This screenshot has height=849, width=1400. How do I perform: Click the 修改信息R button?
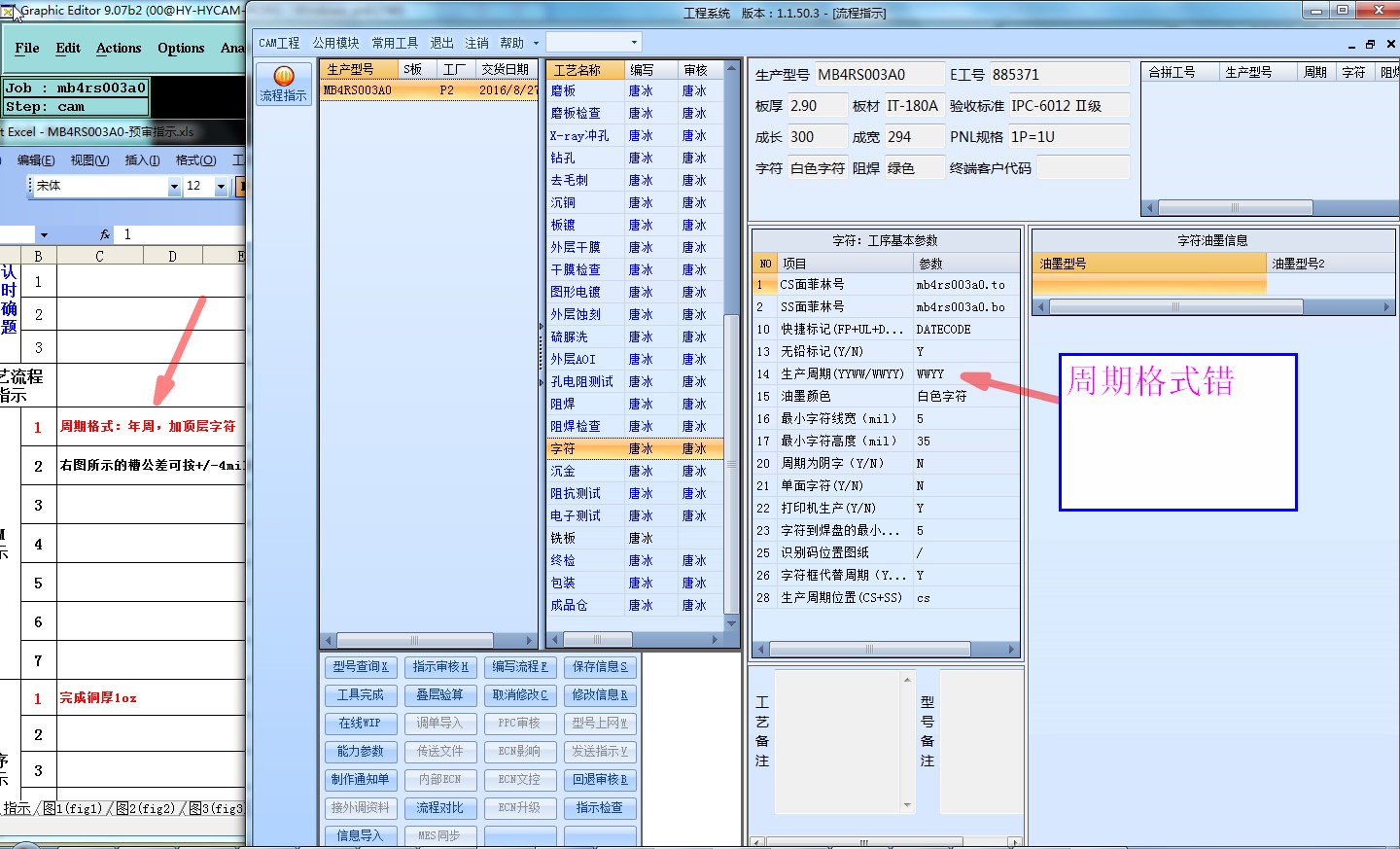600,695
